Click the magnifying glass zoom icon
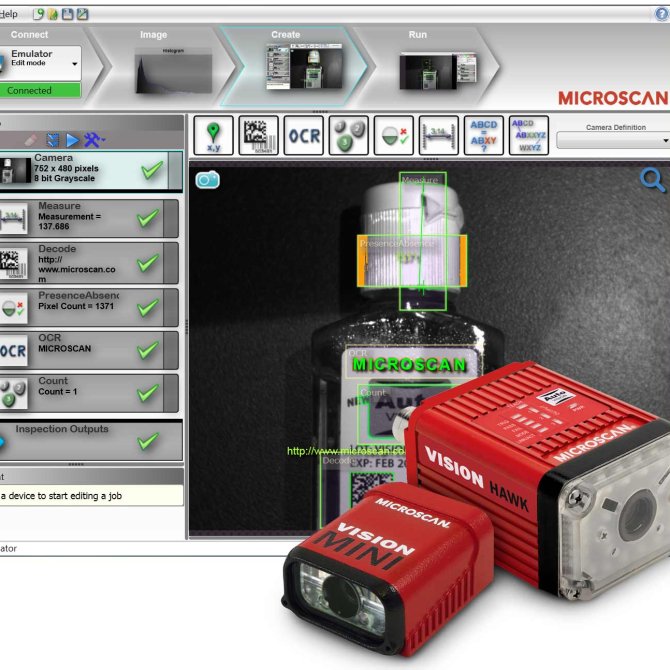Screen dimensions: 670x670 coord(652,179)
